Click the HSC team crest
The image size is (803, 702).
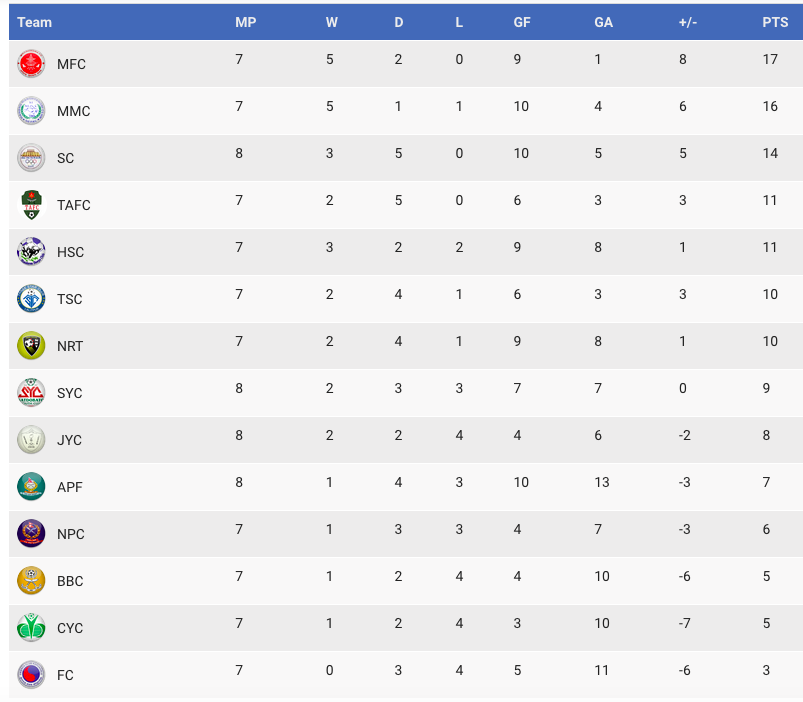click(31, 252)
